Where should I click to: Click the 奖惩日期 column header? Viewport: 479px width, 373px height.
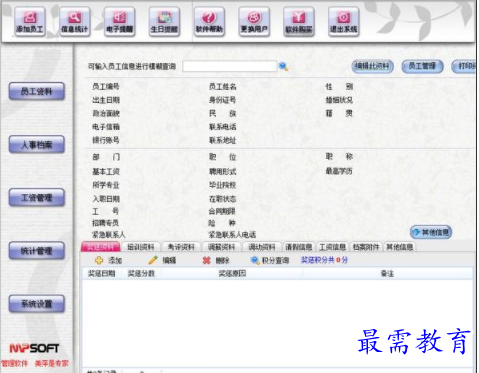point(102,274)
